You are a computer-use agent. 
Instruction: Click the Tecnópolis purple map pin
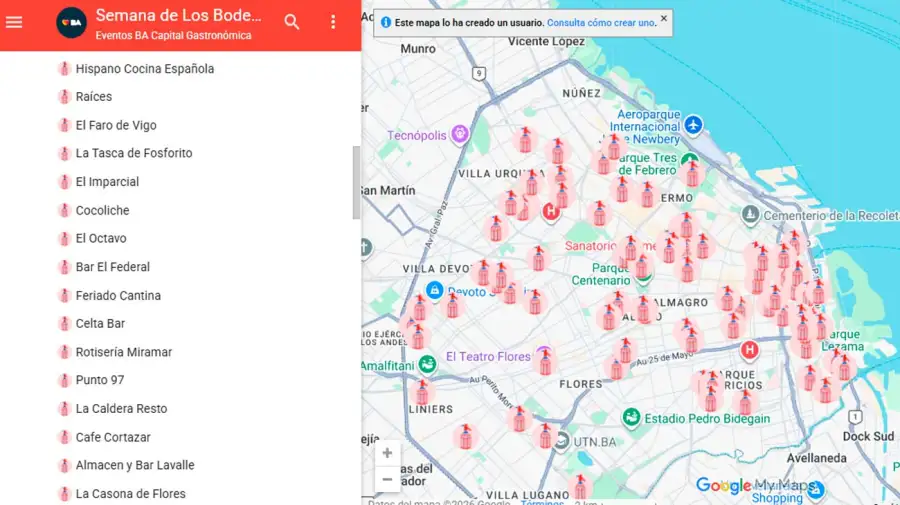pos(460,135)
